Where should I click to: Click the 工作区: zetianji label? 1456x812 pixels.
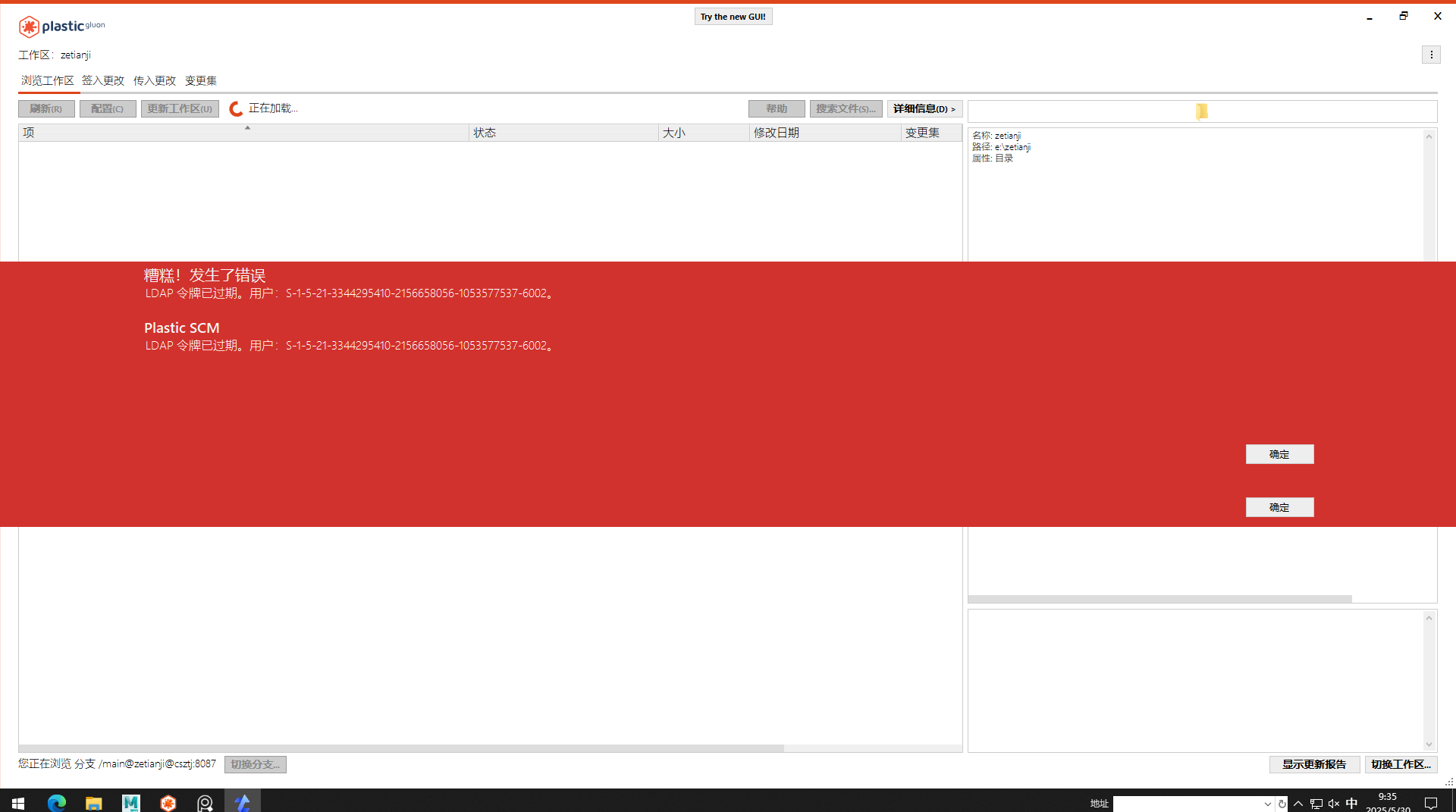click(x=55, y=55)
